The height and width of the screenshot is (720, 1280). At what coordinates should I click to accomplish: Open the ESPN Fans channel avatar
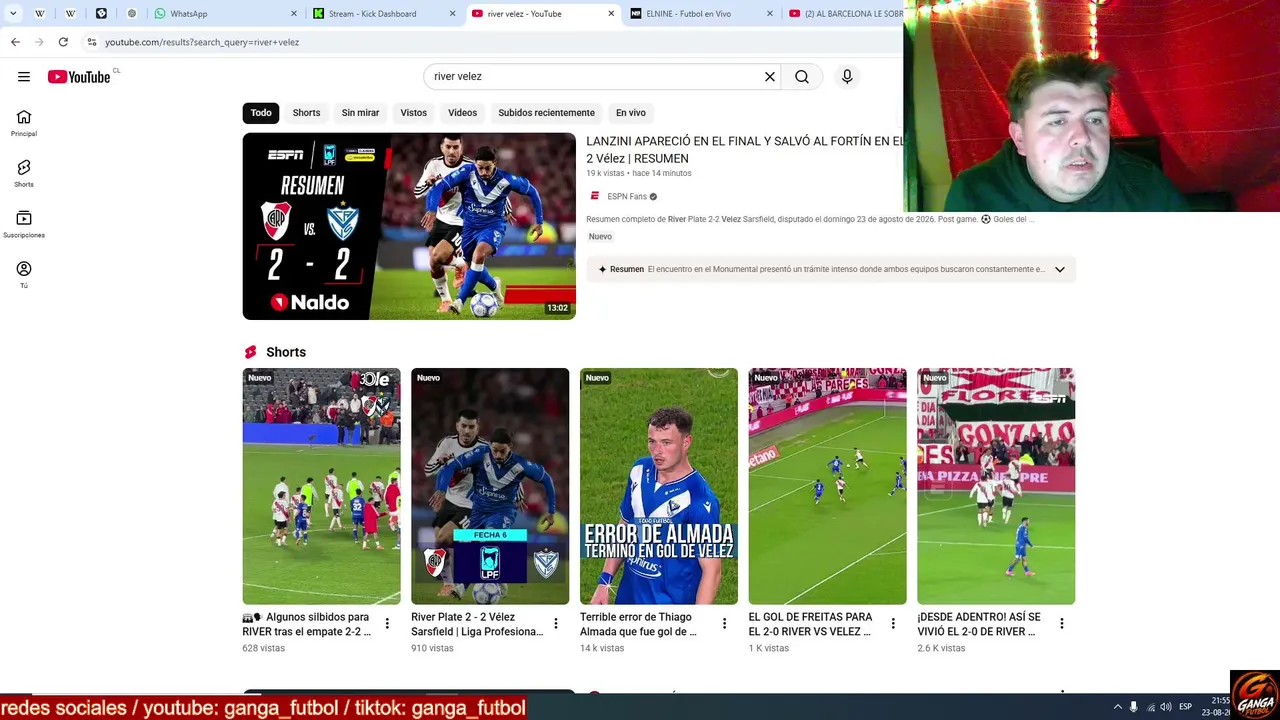pos(595,196)
